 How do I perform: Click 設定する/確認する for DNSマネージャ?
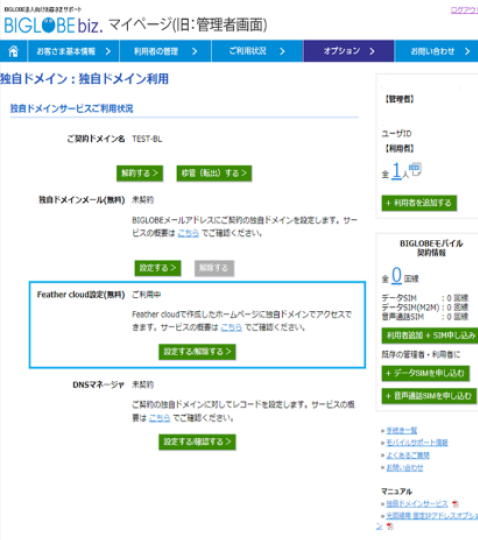197,442
